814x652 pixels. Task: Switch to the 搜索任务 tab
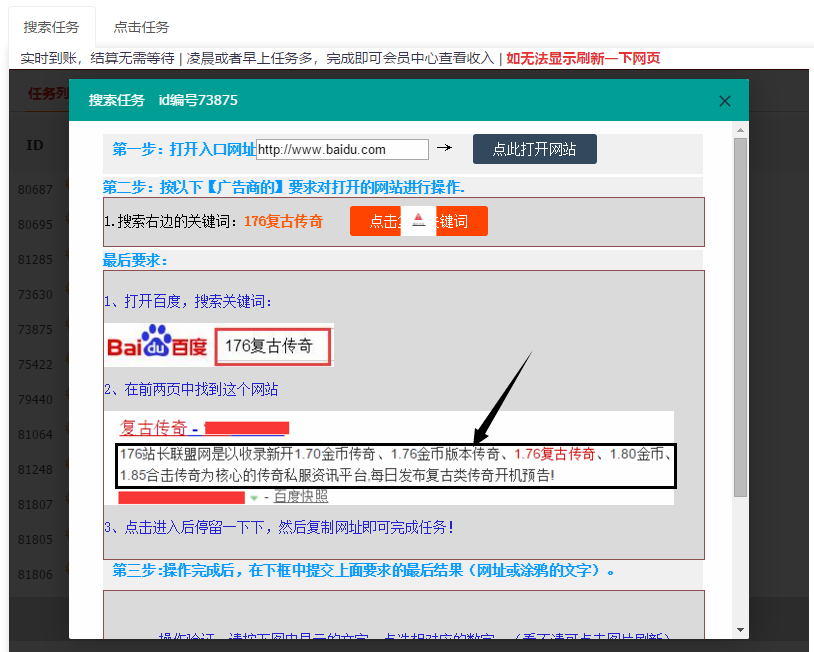(51, 27)
